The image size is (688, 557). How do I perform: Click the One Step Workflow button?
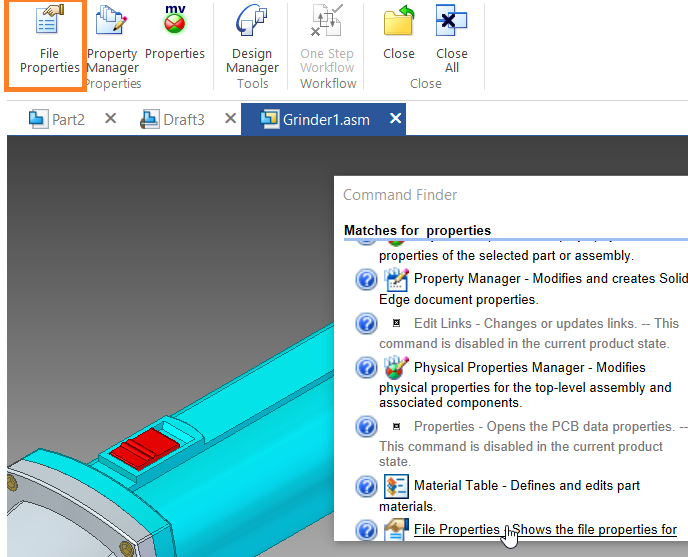click(327, 43)
